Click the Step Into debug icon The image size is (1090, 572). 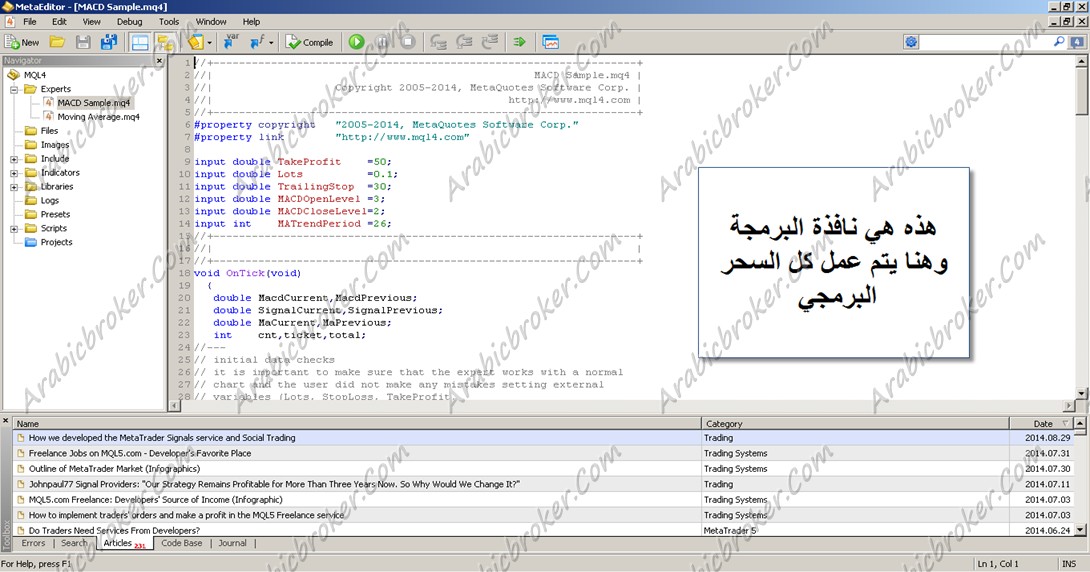pyautogui.click(x=438, y=42)
